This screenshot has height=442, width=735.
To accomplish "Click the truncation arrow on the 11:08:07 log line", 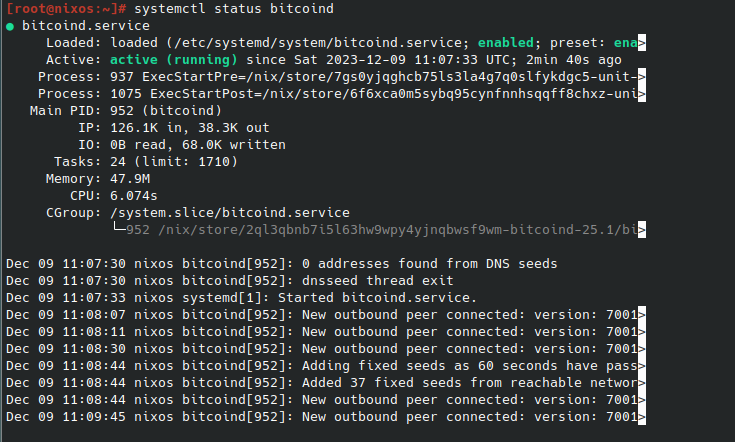I will click(x=641, y=314).
